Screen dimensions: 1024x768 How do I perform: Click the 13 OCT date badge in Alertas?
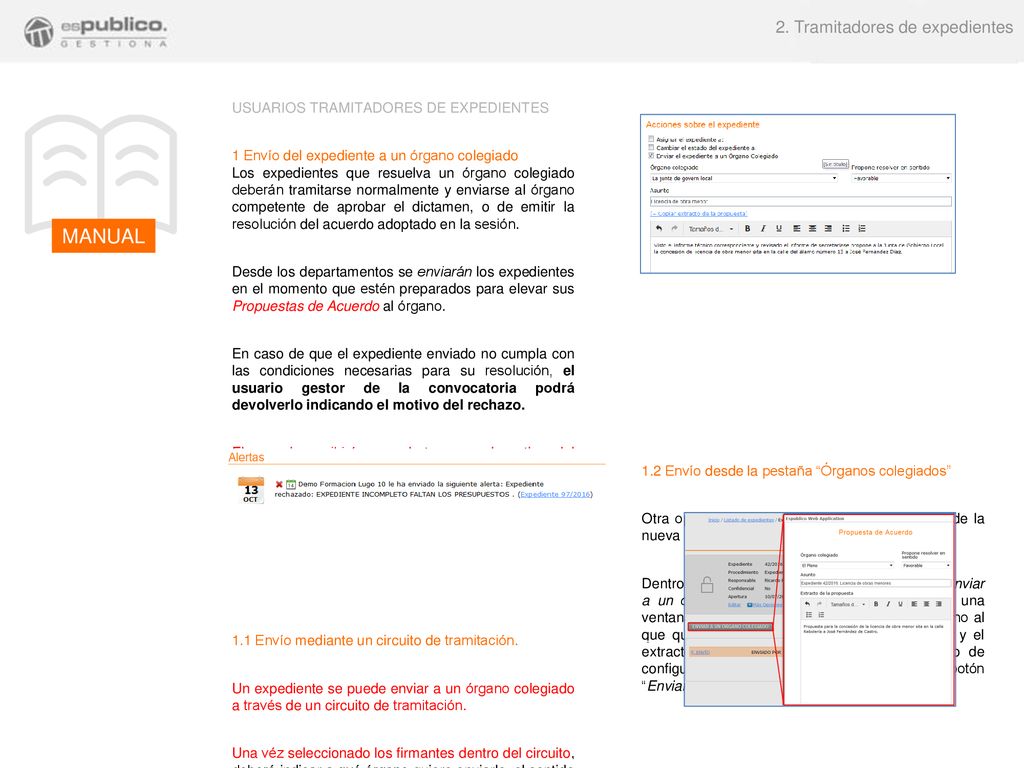pyautogui.click(x=251, y=490)
